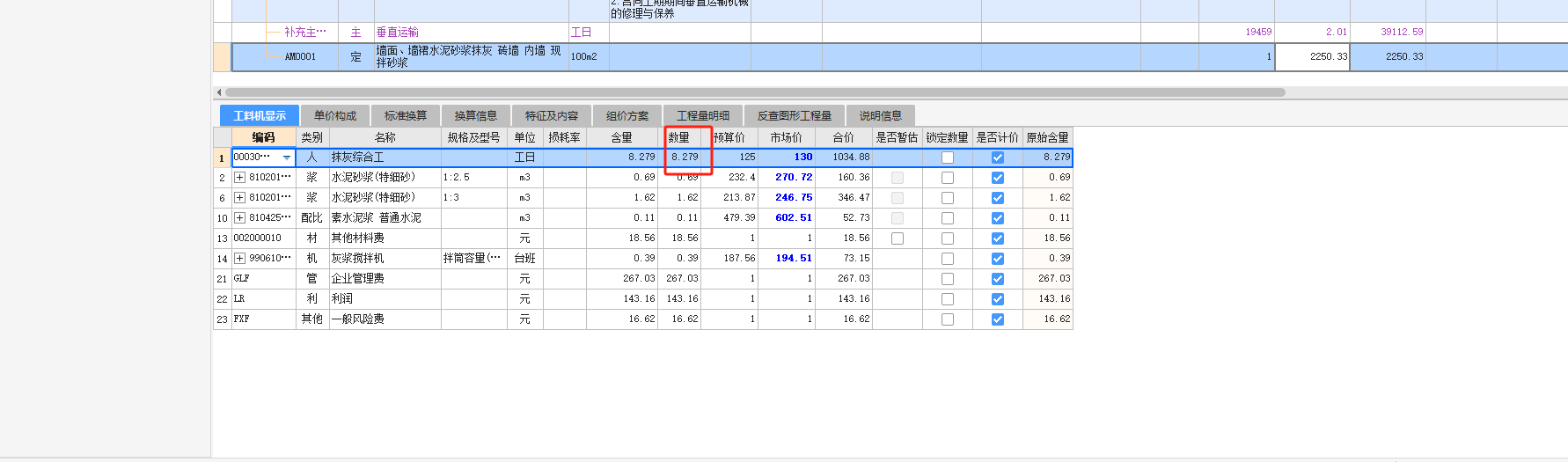The height and width of the screenshot is (462, 1568).
Task: Toggle 是否暂估 checkbox for 其他材料费 row
Action: (898, 238)
